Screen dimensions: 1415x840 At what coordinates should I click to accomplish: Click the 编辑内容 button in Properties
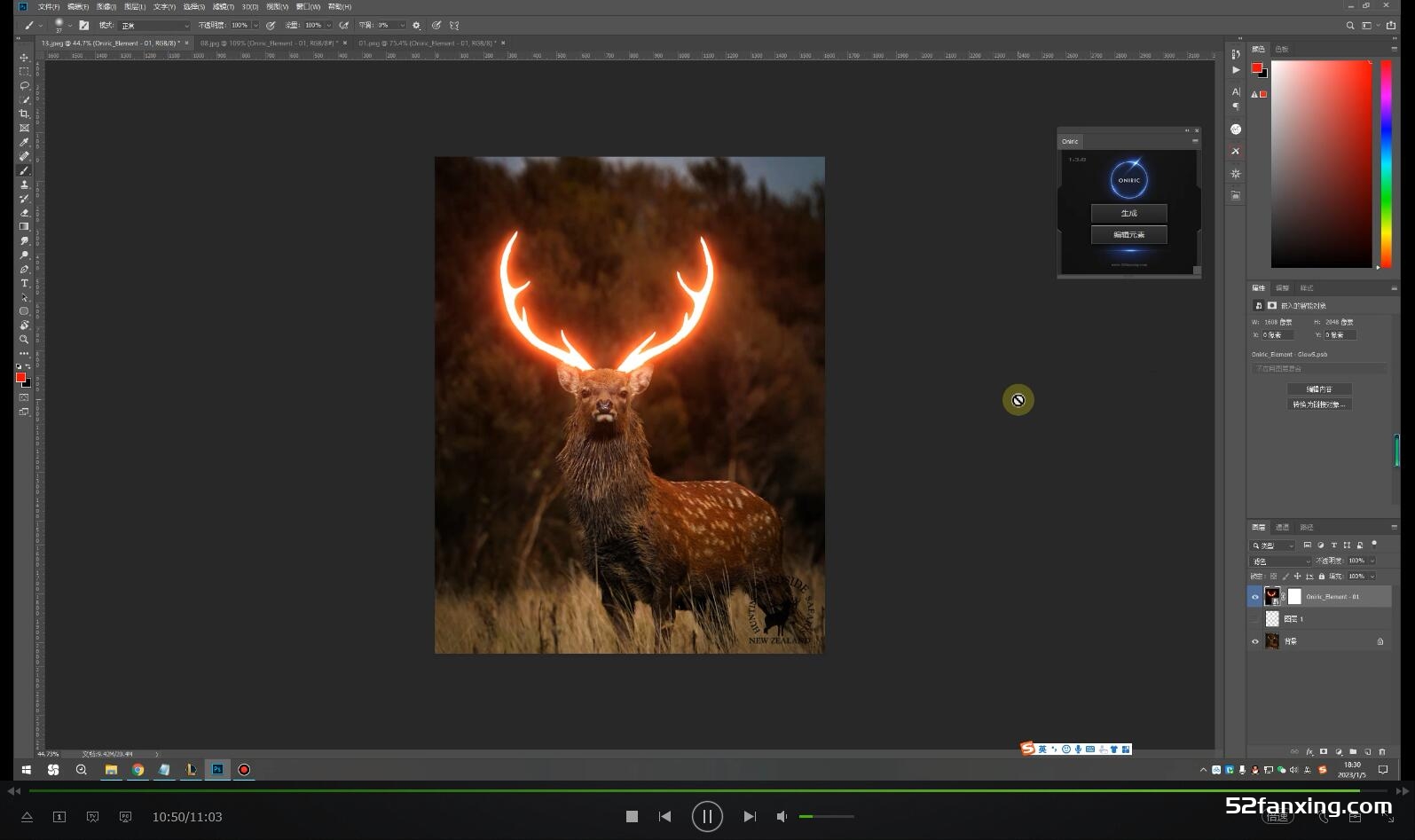click(x=1319, y=389)
